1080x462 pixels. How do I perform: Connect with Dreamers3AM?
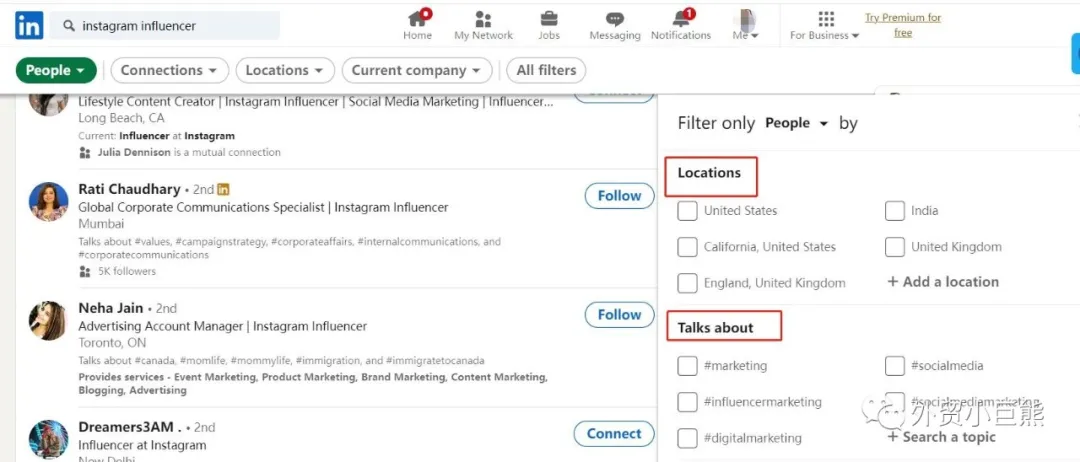(613, 434)
